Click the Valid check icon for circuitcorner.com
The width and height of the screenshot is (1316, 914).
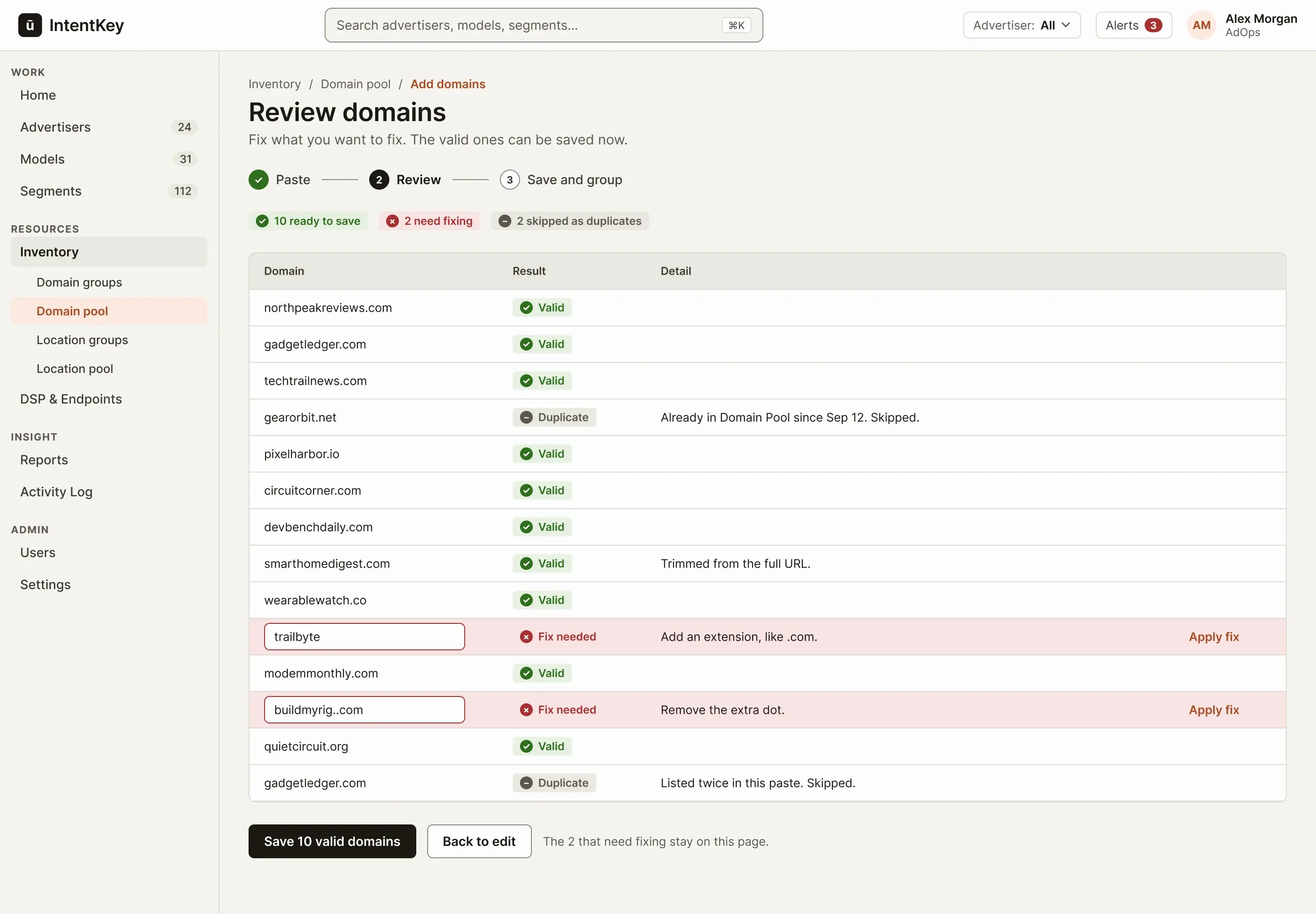click(525, 491)
